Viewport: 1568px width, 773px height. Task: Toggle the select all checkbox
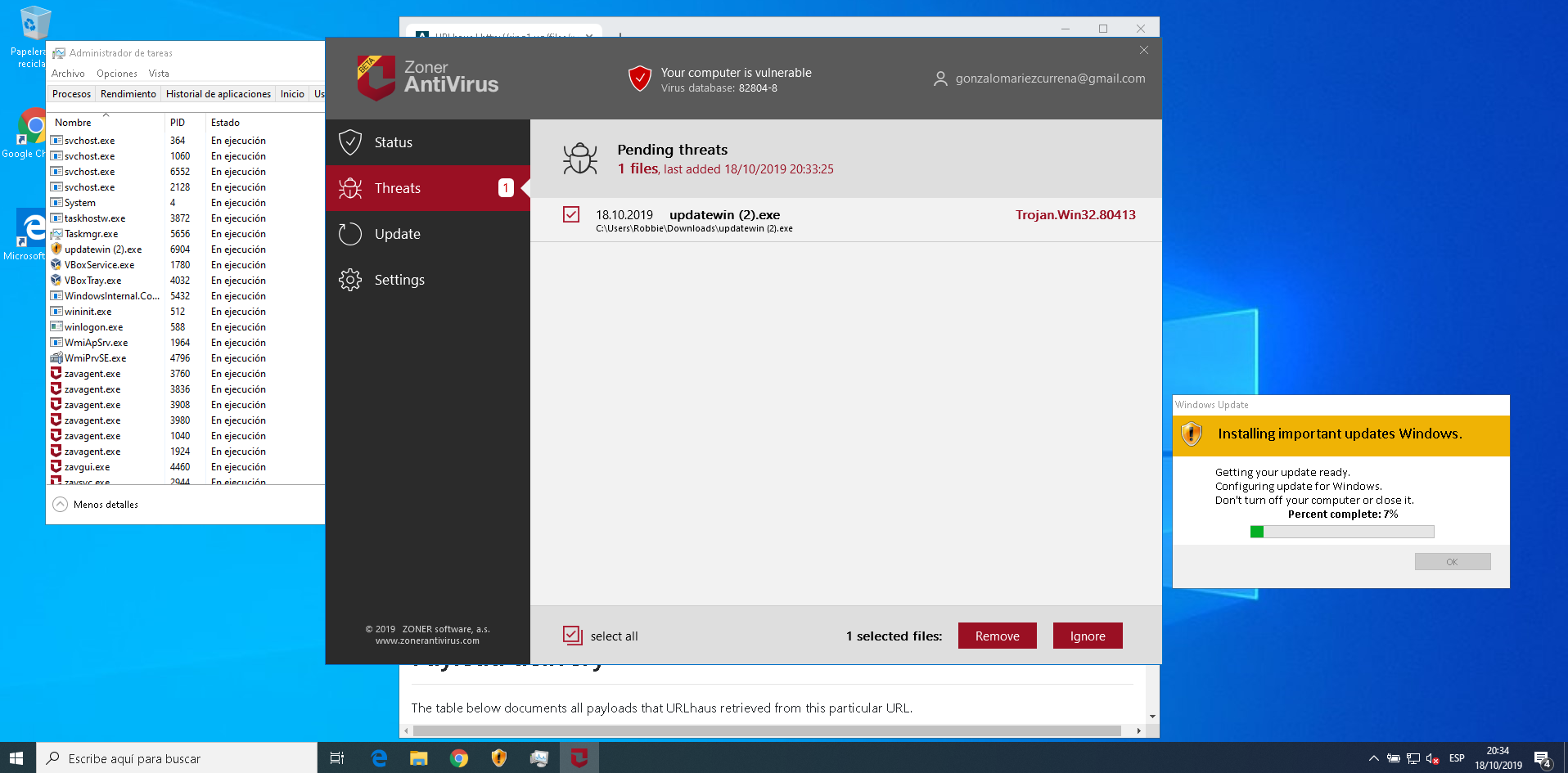click(571, 635)
